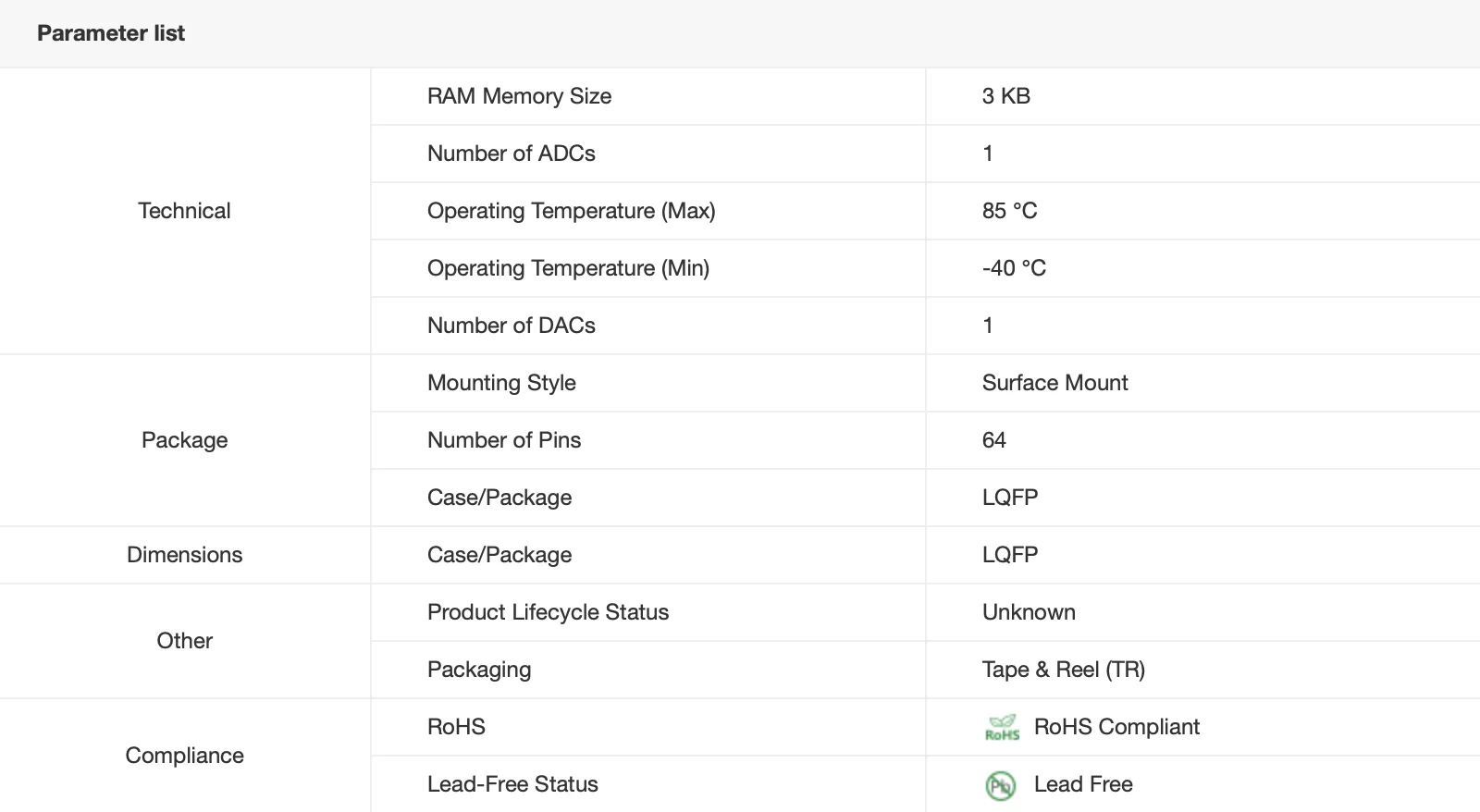Image resolution: width=1480 pixels, height=812 pixels.
Task: Click the Parameter list heading
Action: click(111, 33)
